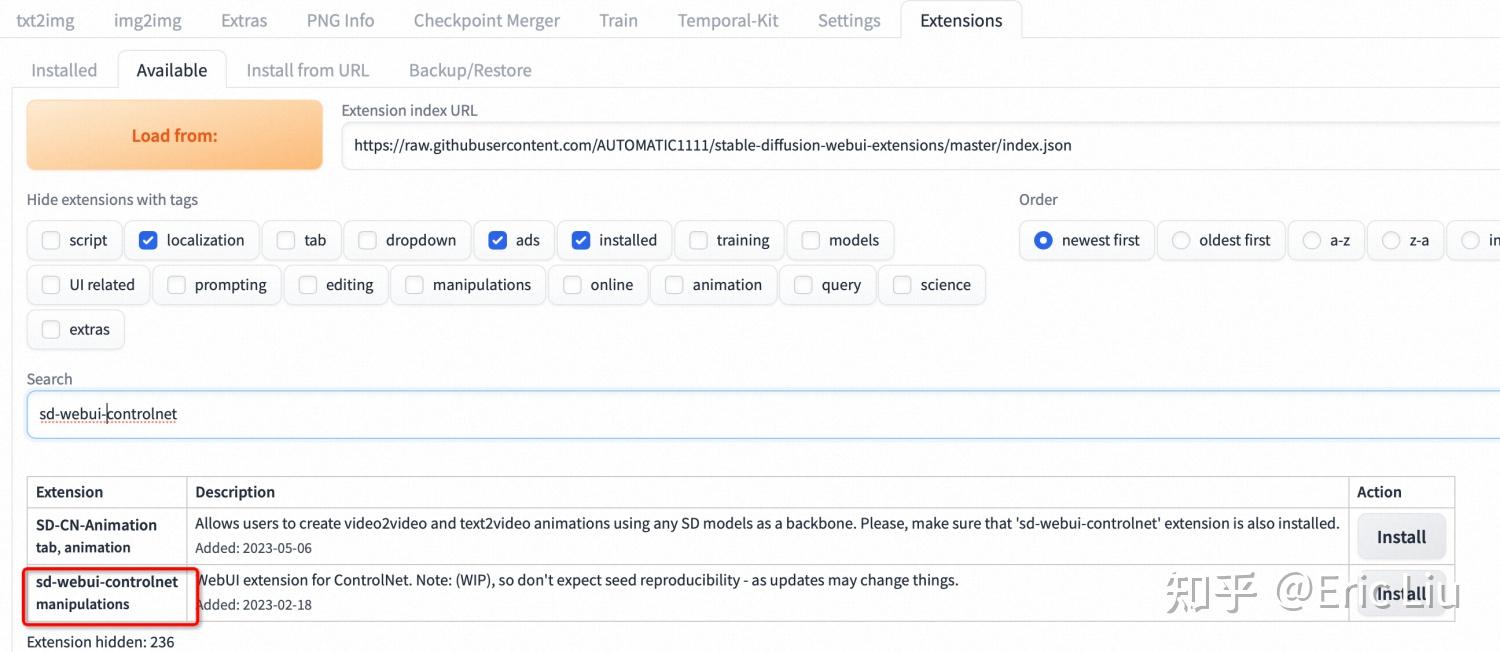Enable the script tag checkbox
Image resolution: width=1500 pixels, height=652 pixels.
[51, 240]
